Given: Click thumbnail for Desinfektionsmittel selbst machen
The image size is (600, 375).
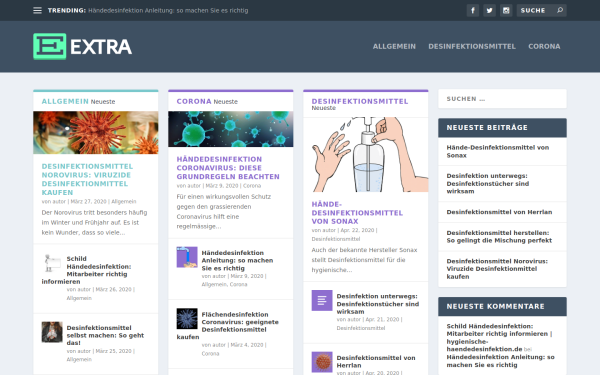Looking at the screenshot, I should 52,332.
